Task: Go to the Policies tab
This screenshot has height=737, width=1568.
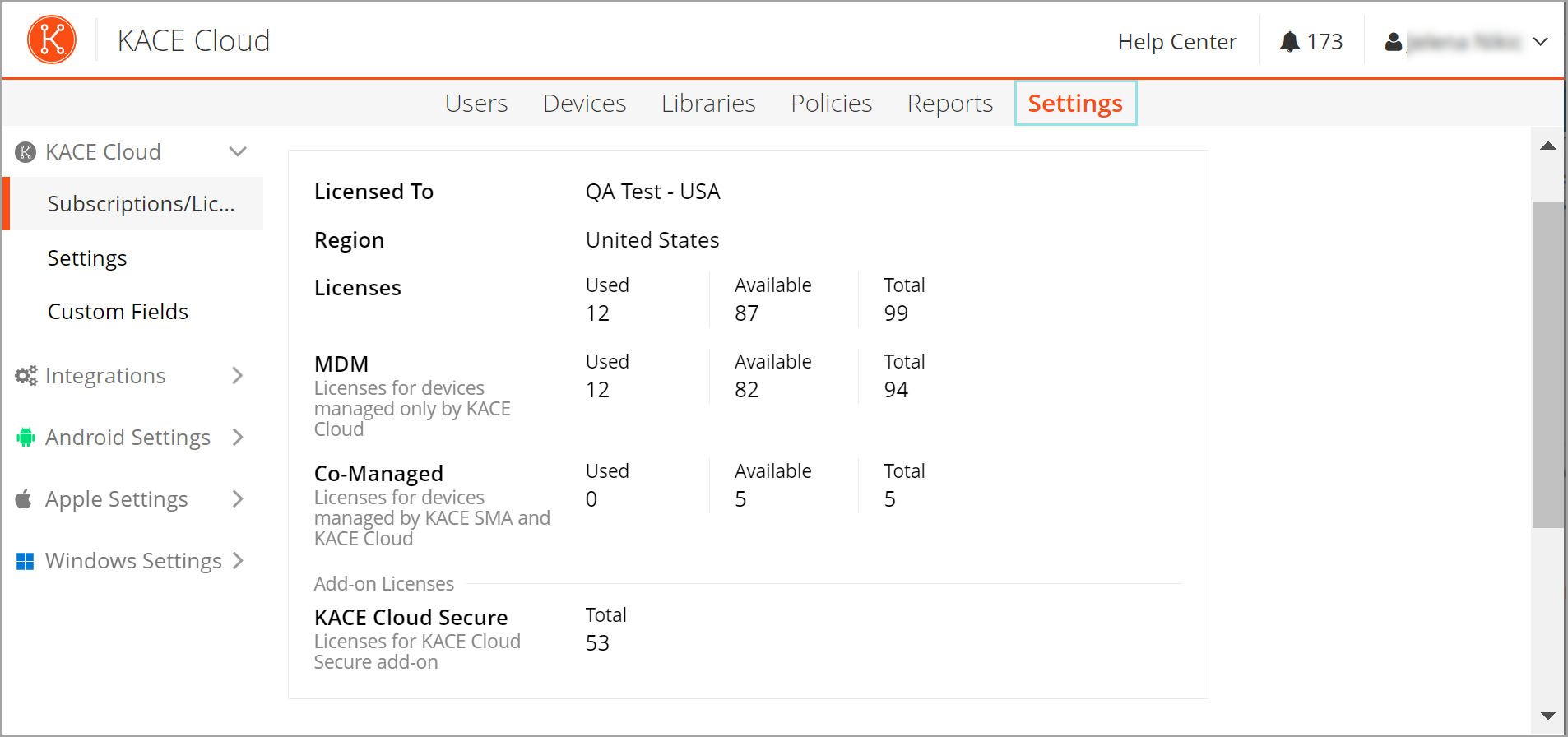Action: click(831, 104)
